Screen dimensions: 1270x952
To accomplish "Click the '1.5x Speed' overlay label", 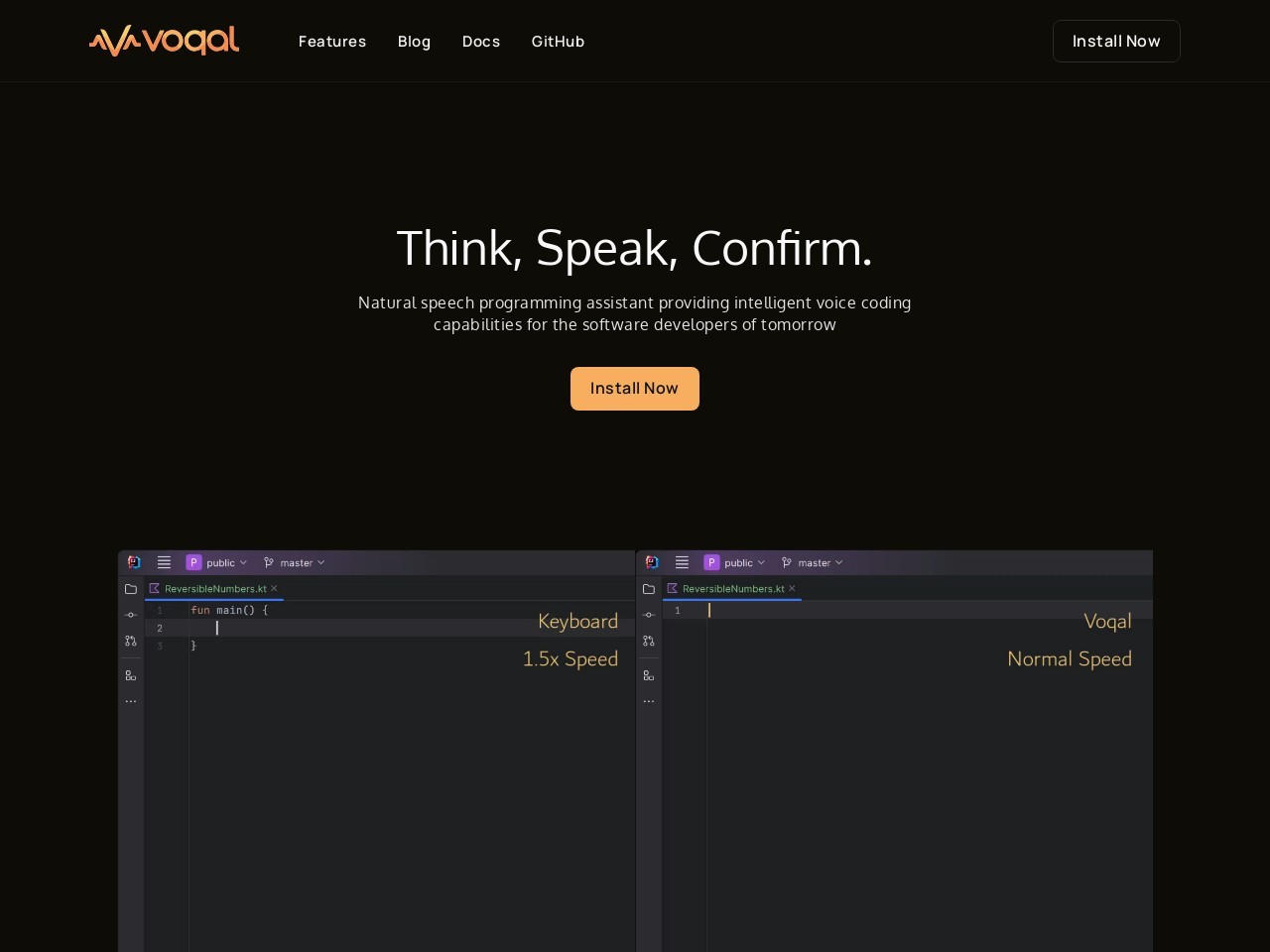I will [571, 658].
